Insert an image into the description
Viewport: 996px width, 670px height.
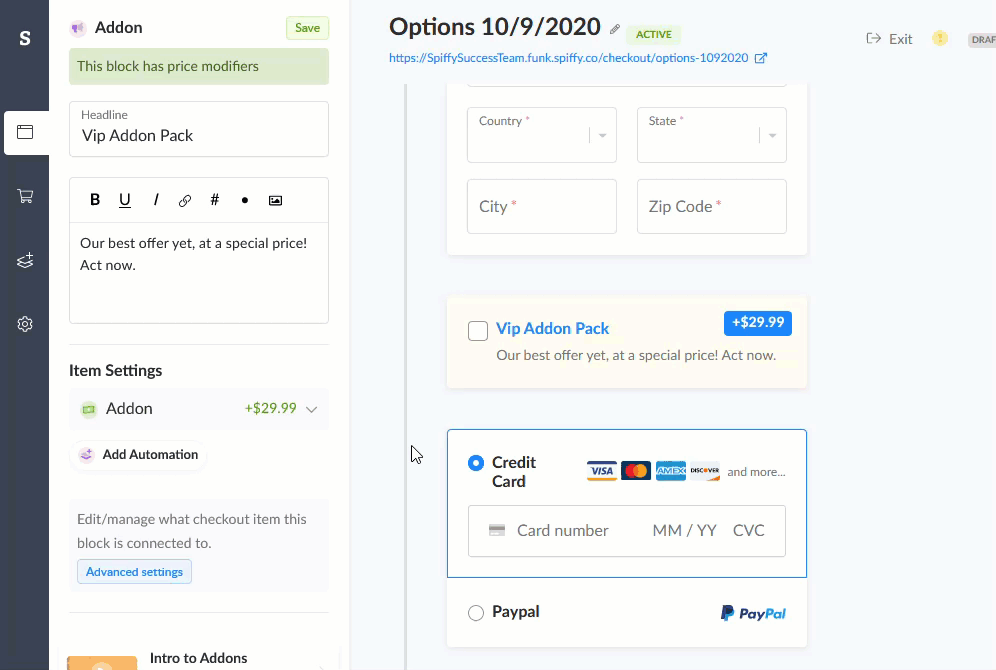[x=275, y=201]
